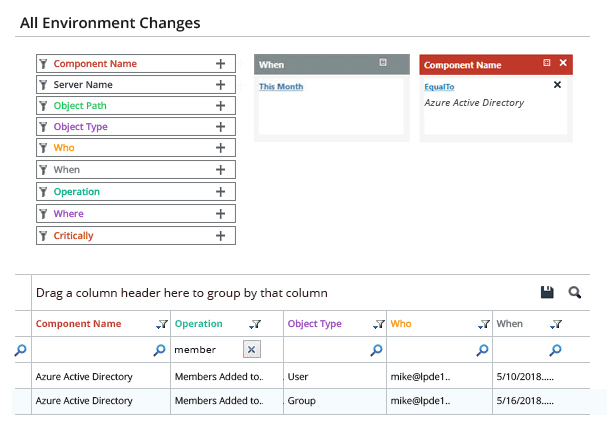The image size is (612, 430).
Task: Click 'mike@lpde1..' in the Group row
Action: pos(420,401)
